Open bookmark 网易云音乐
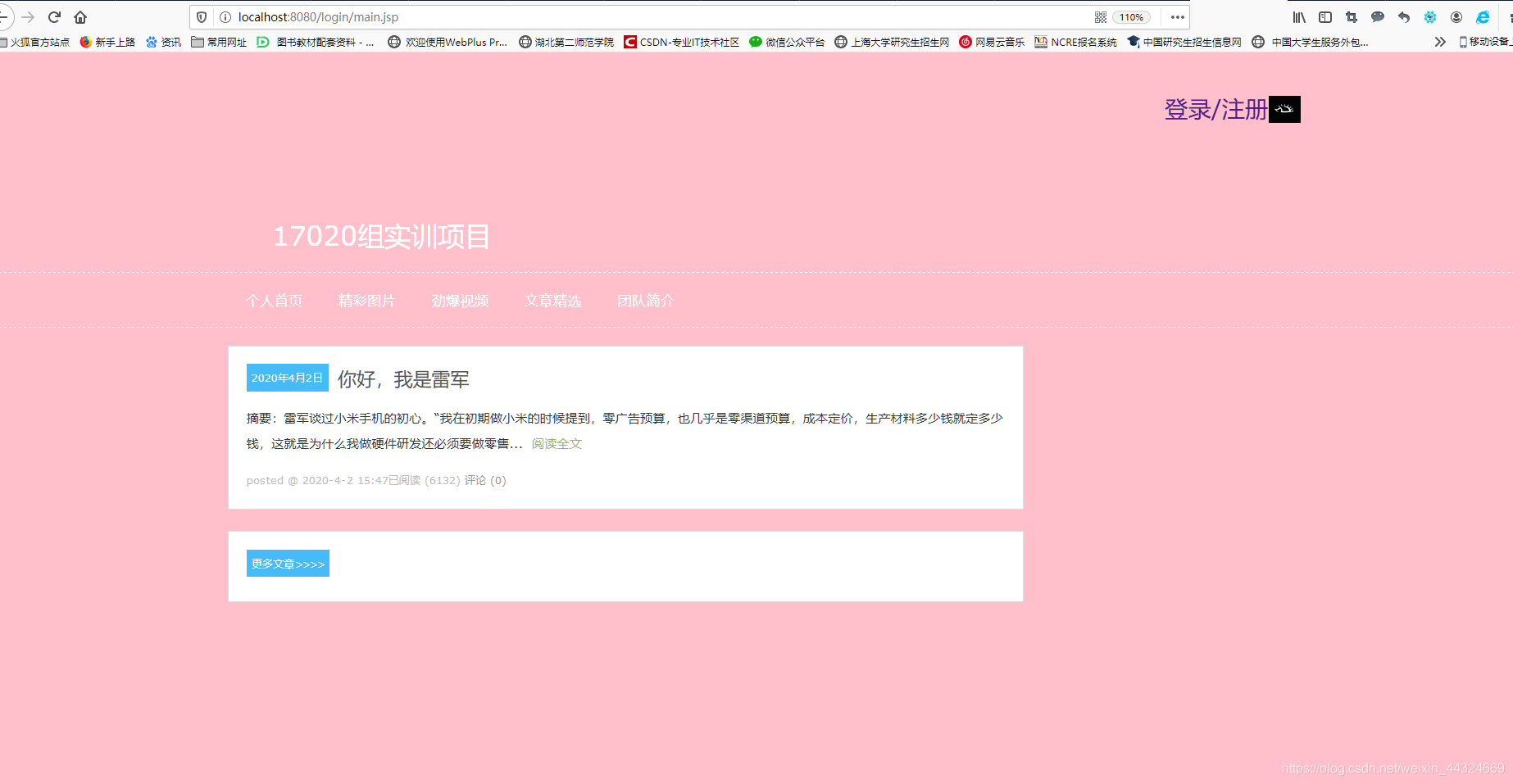Viewport: 1513px width, 784px height. (x=992, y=42)
